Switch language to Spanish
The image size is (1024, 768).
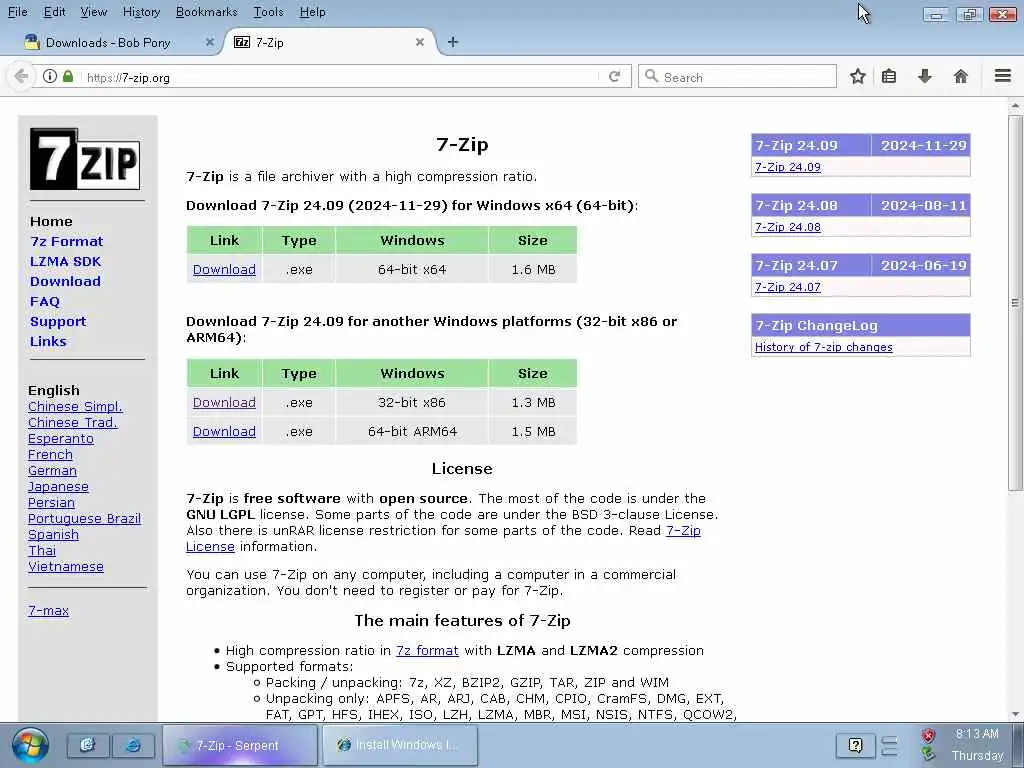tap(53, 534)
